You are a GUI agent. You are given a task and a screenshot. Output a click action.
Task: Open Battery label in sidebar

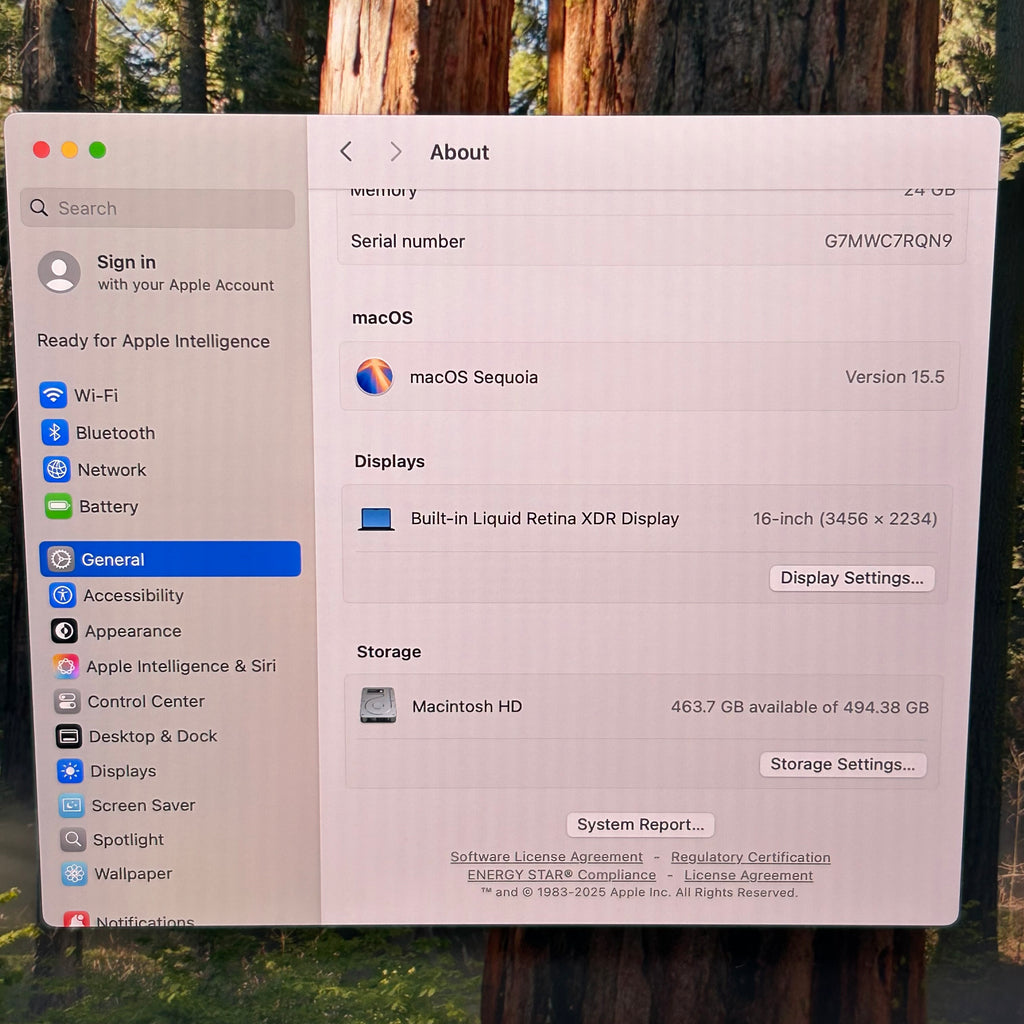108,507
